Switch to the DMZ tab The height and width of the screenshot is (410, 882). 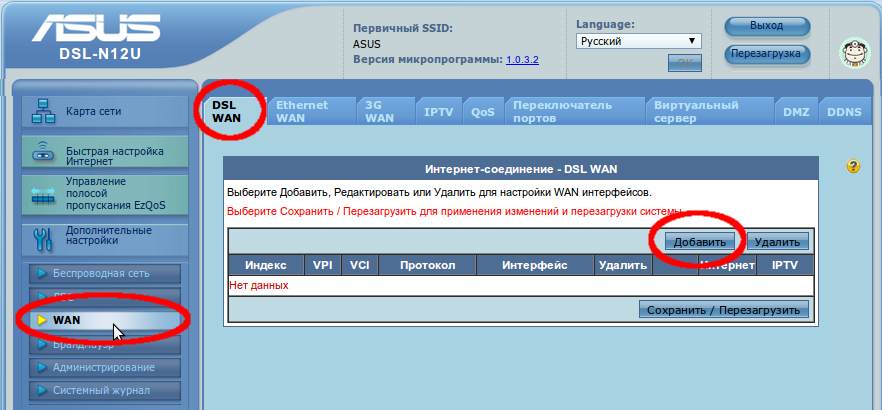point(796,112)
